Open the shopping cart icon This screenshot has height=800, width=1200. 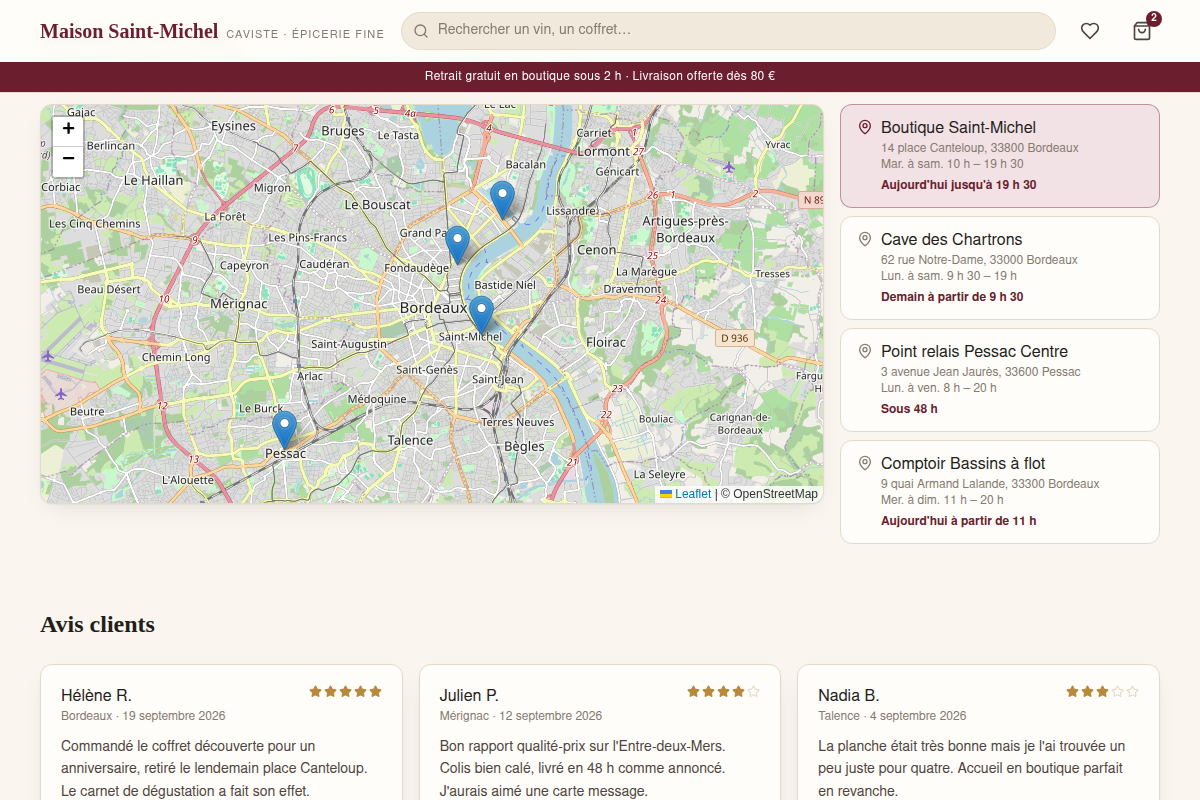click(x=1142, y=31)
